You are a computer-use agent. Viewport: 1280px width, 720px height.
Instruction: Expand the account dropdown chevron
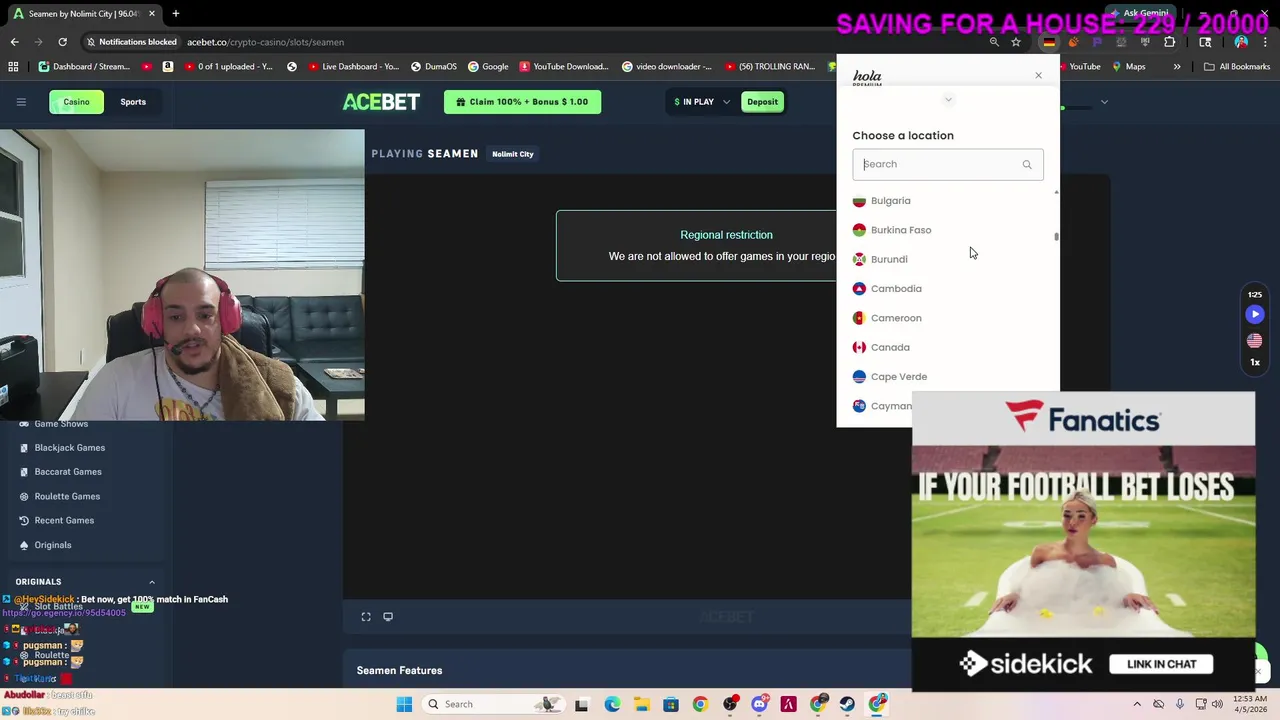1104,102
